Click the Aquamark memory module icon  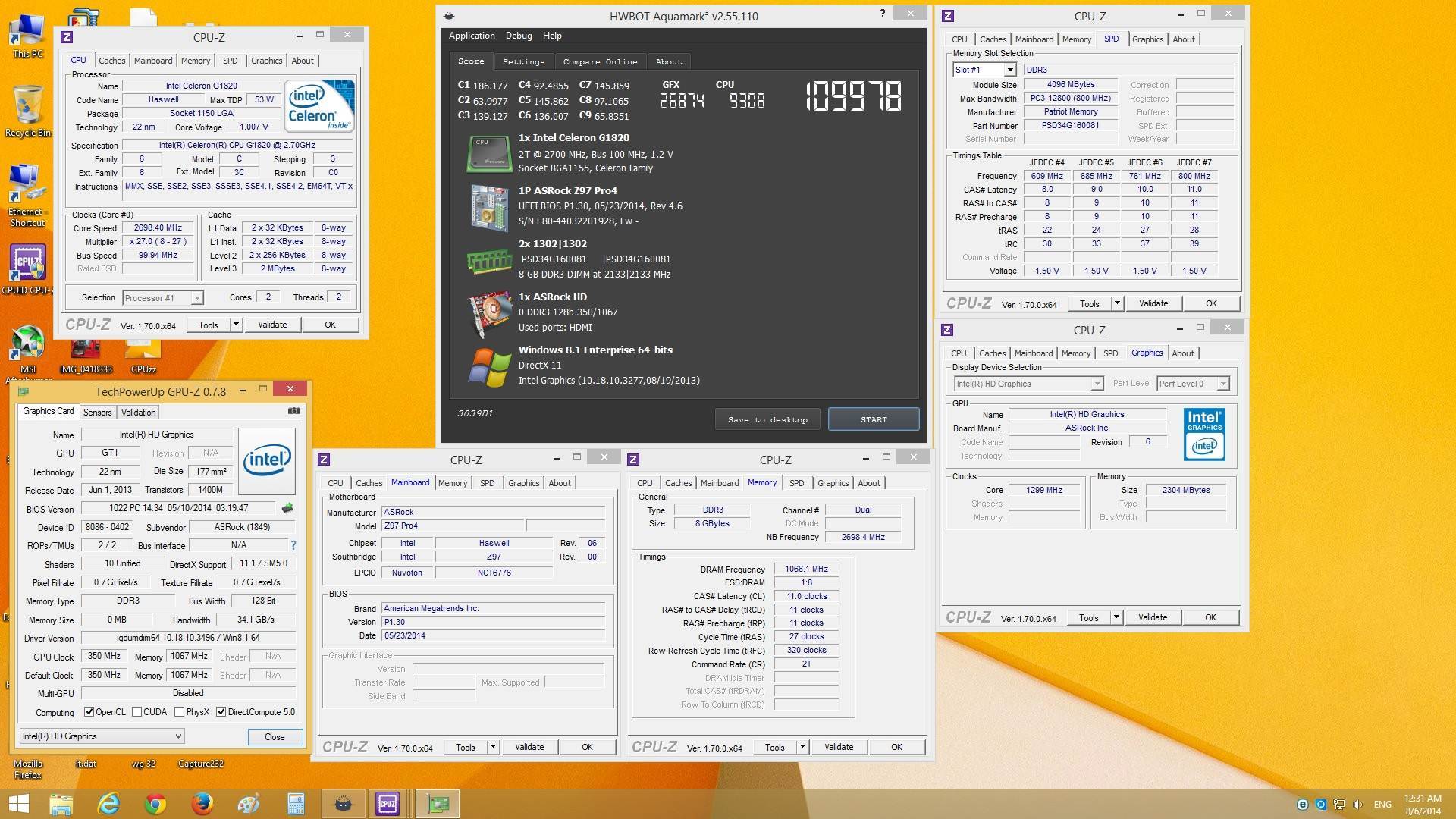tap(489, 262)
